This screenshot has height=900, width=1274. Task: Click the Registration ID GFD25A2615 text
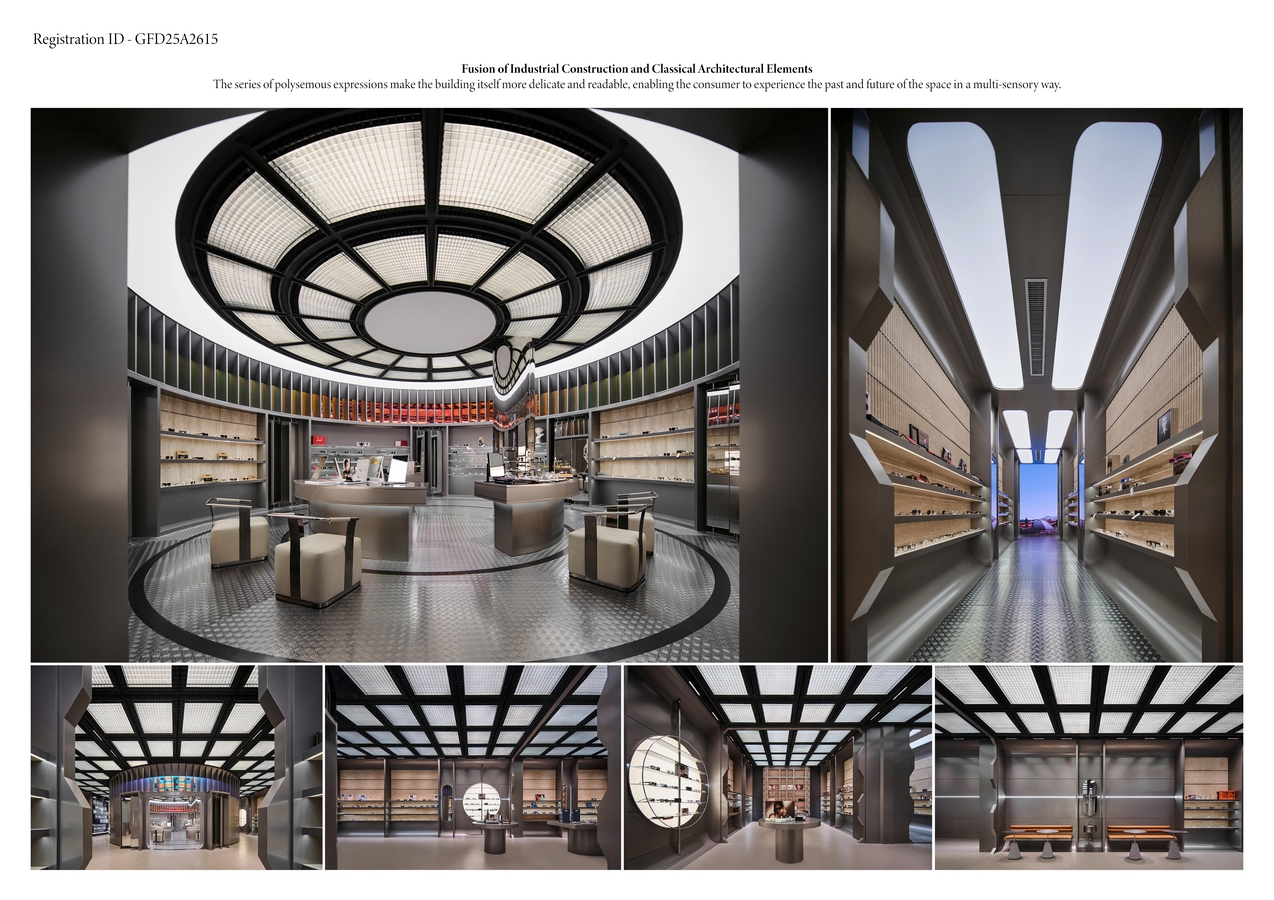coord(125,40)
